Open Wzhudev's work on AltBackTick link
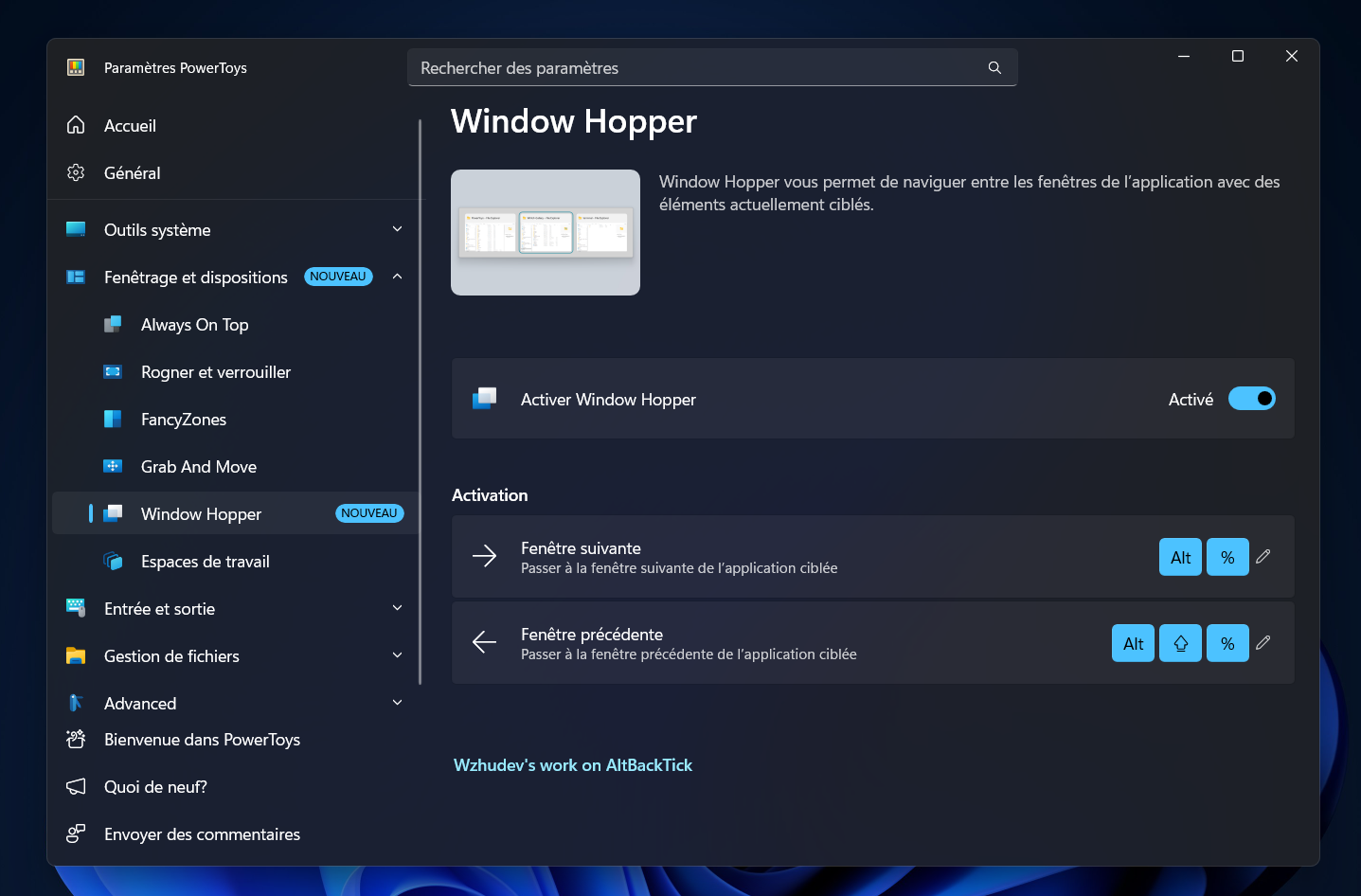 [573, 765]
